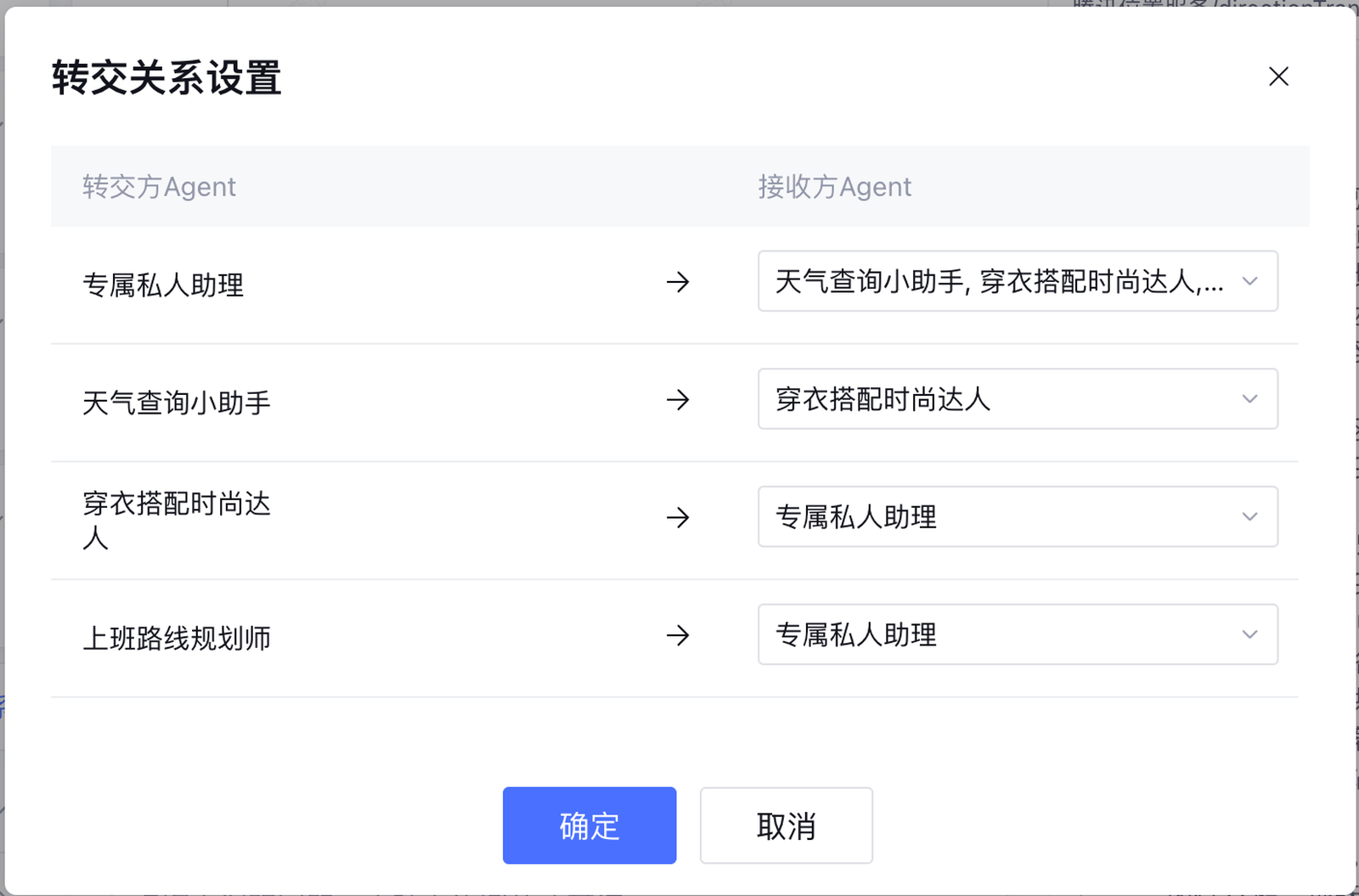Click the arrow icon beside 上班路线规划师
The image size is (1359, 896).
click(x=677, y=635)
